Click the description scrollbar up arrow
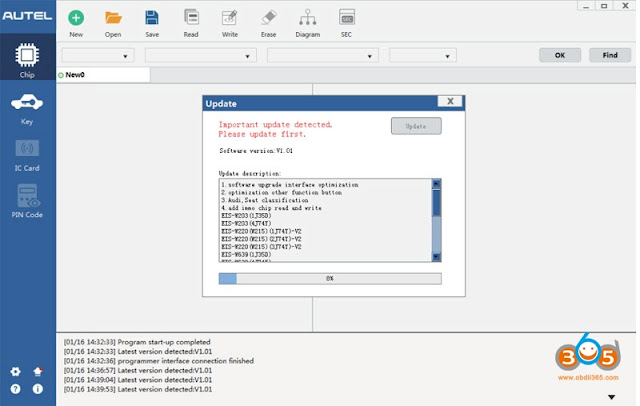 (x=436, y=184)
